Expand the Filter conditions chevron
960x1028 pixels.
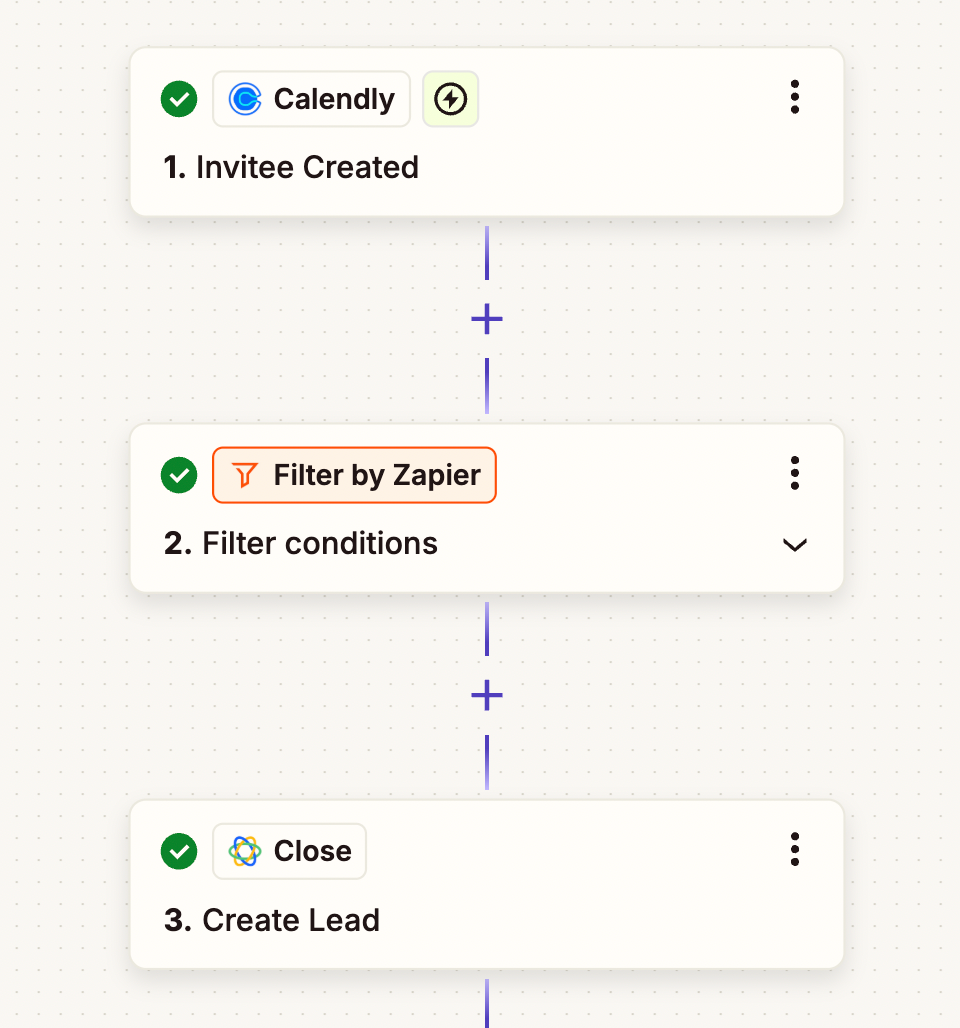(x=795, y=545)
